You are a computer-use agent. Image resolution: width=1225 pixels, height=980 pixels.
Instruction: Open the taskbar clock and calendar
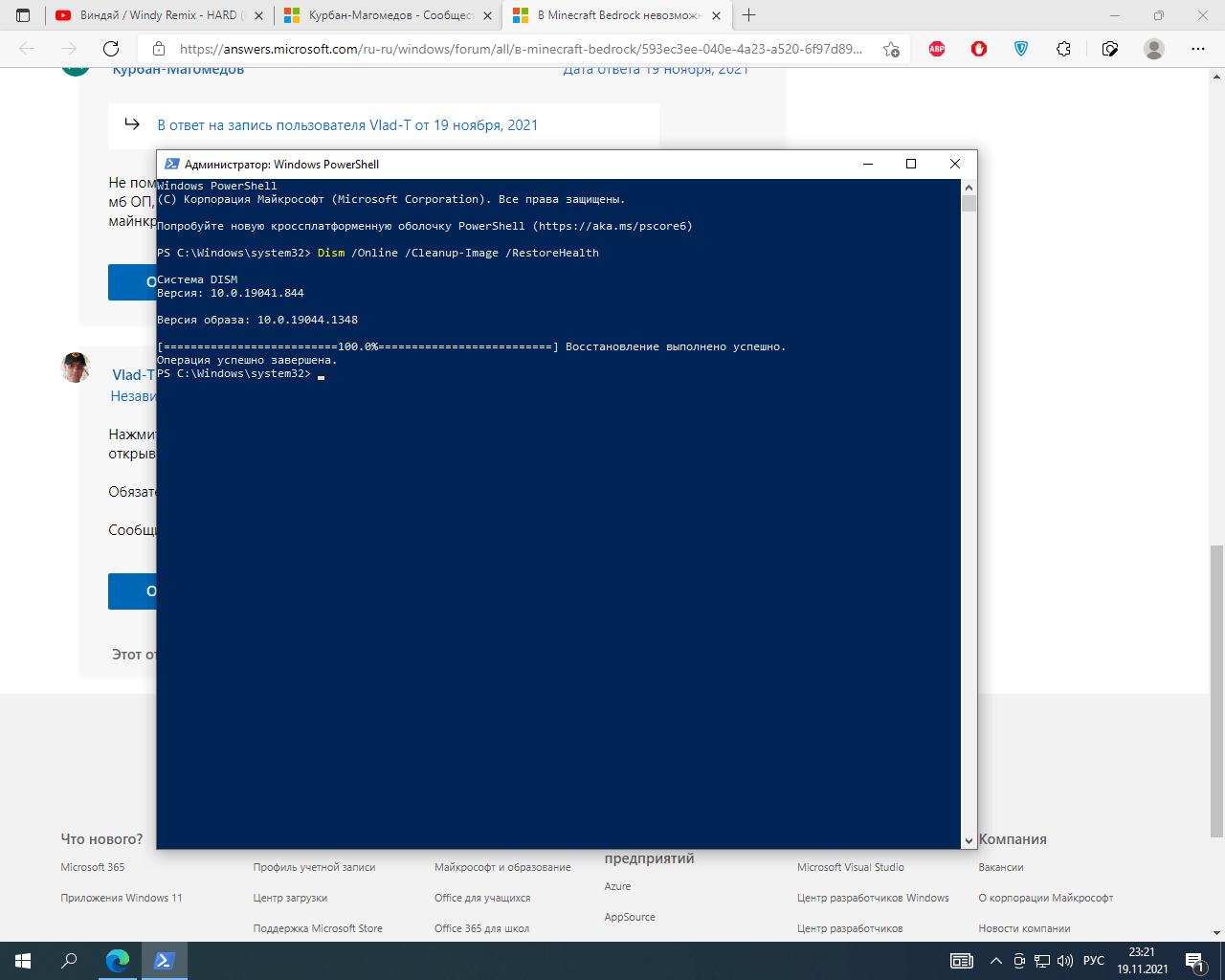point(1143,961)
